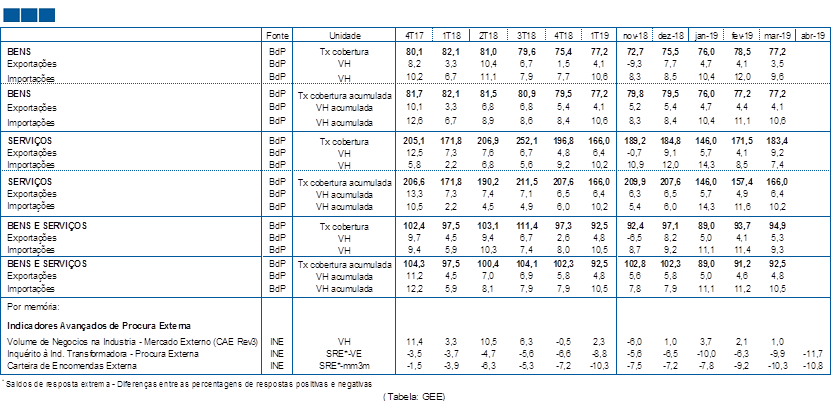The image size is (832, 403).
Task: Select the value 157,4 under fev-19
Action: point(741,182)
